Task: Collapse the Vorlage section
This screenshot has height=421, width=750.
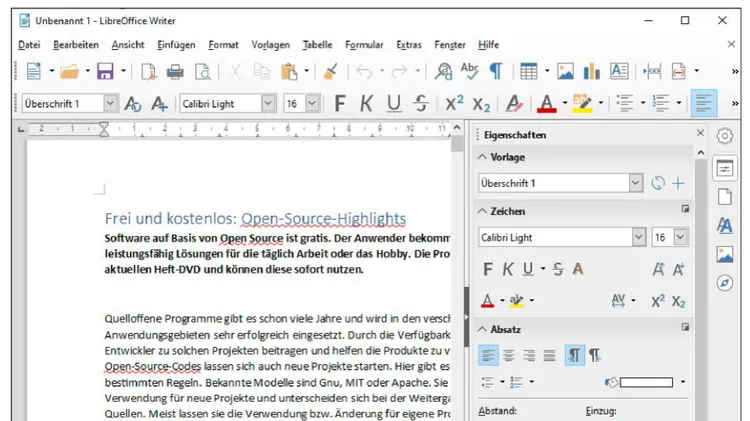Action: pos(482,157)
